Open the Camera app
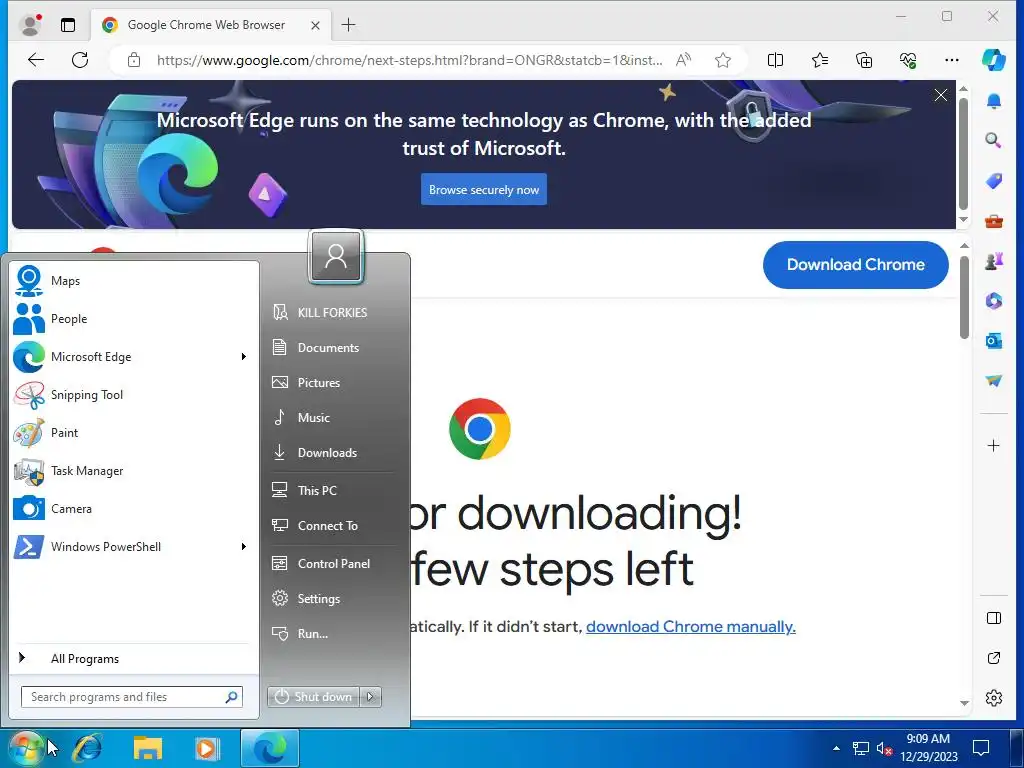1024x768 pixels. point(134,508)
